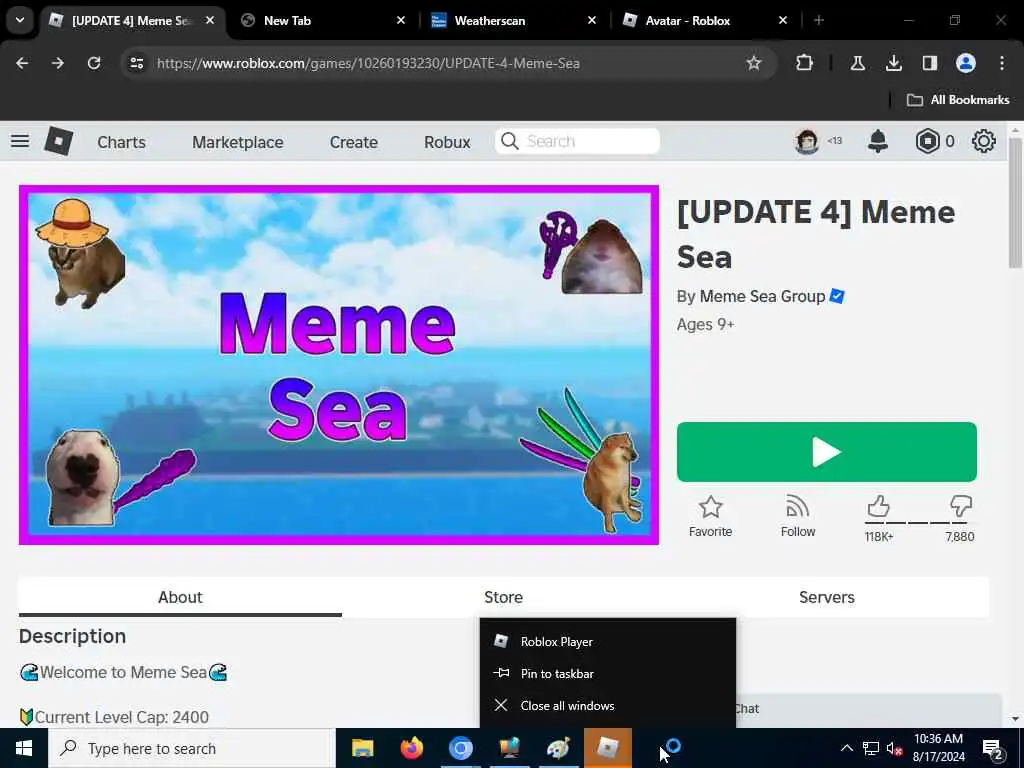Reload the page
Viewport: 1024px width, 768px height.
pos(94,63)
